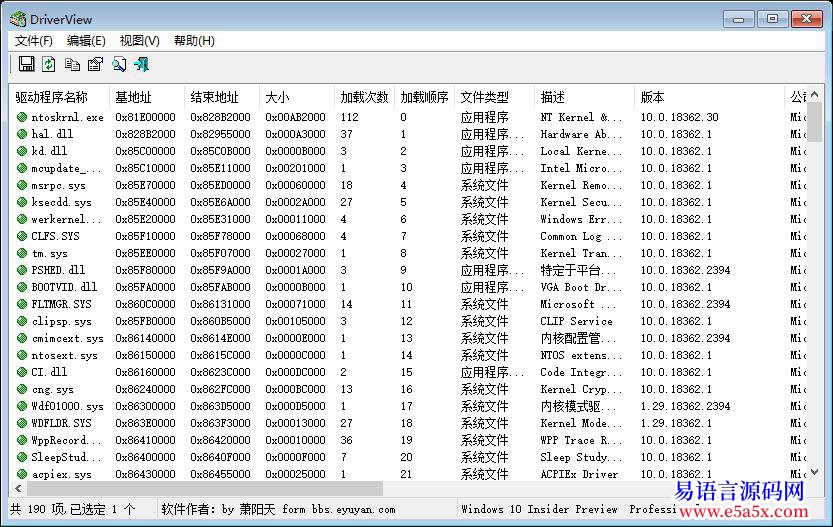
Task: Click status bar Windows 10 Insider Preview
Action: [x=539, y=509]
